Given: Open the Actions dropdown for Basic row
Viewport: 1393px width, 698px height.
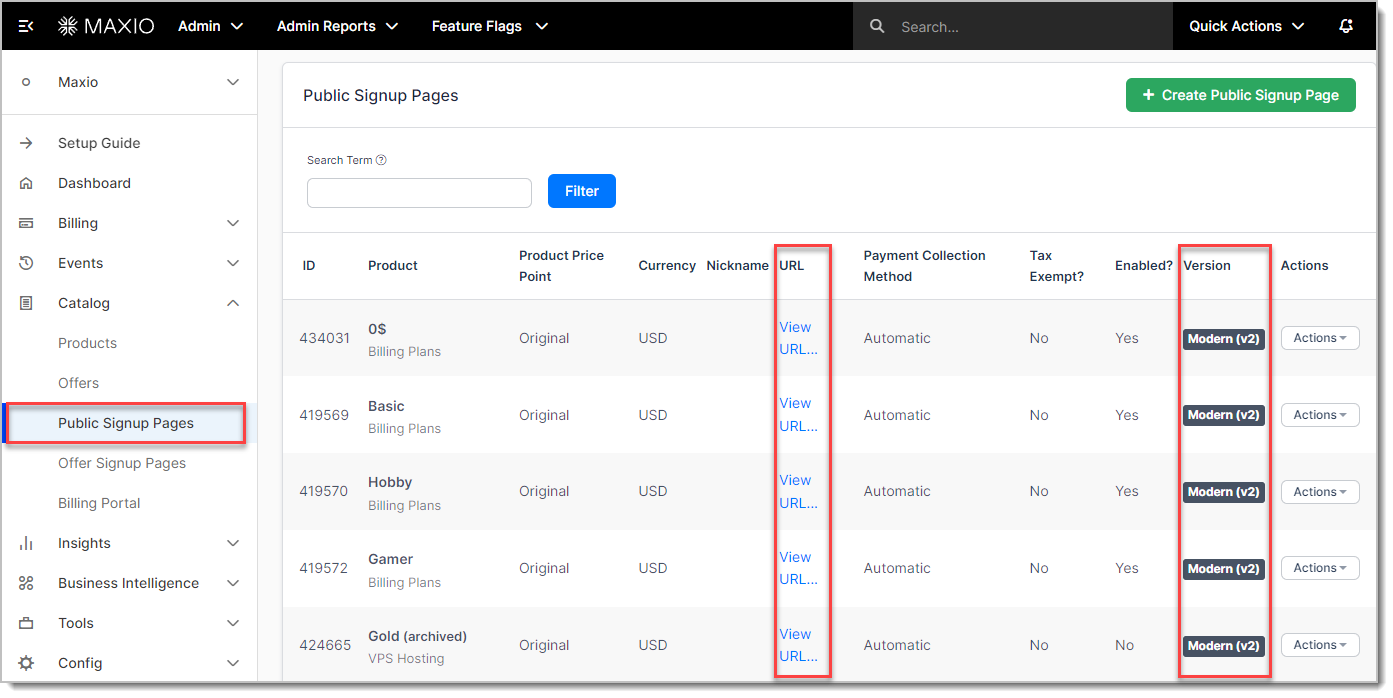Looking at the screenshot, I should pyautogui.click(x=1319, y=415).
